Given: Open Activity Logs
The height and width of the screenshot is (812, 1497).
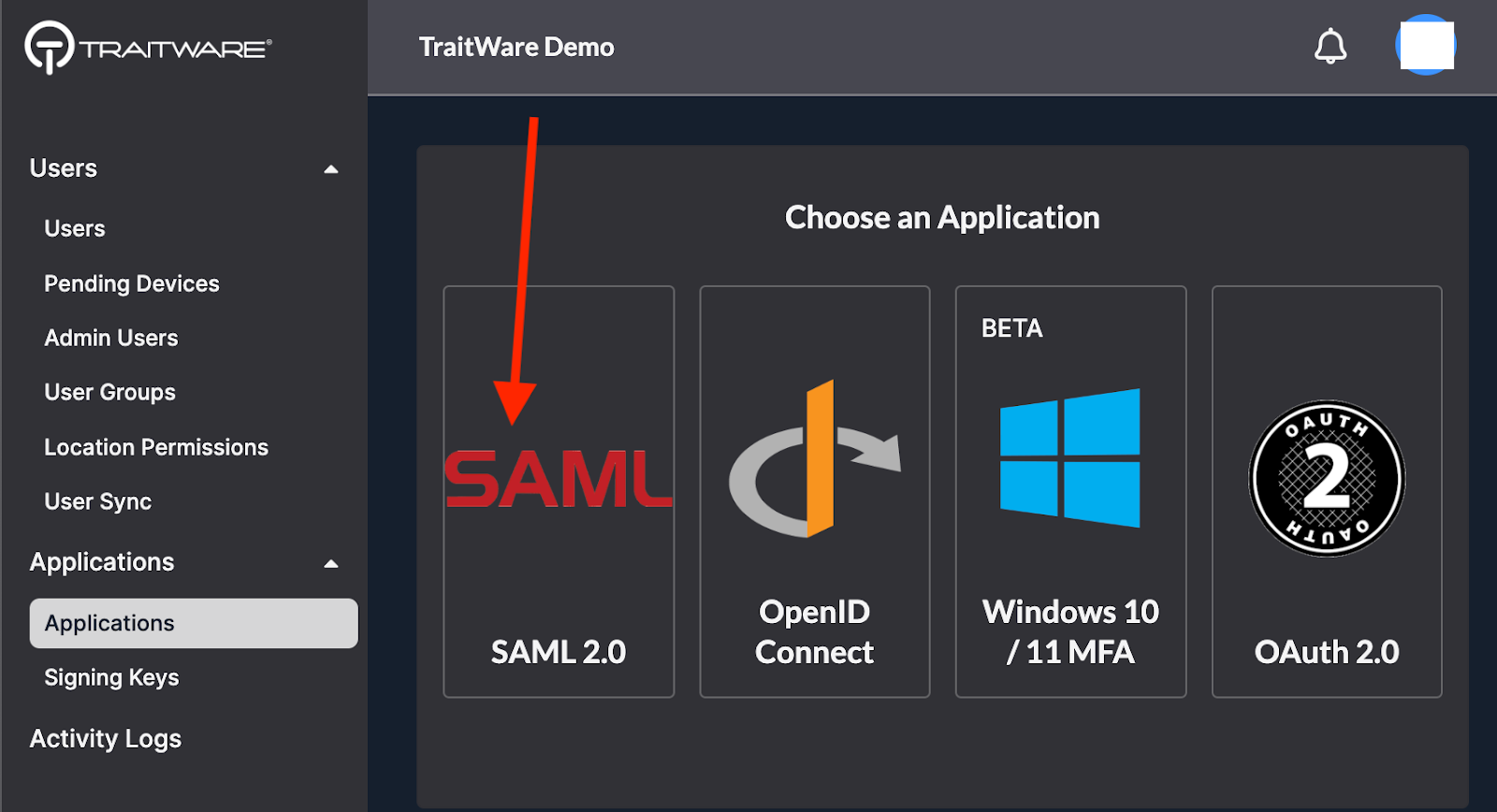Looking at the screenshot, I should click(106, 739).
